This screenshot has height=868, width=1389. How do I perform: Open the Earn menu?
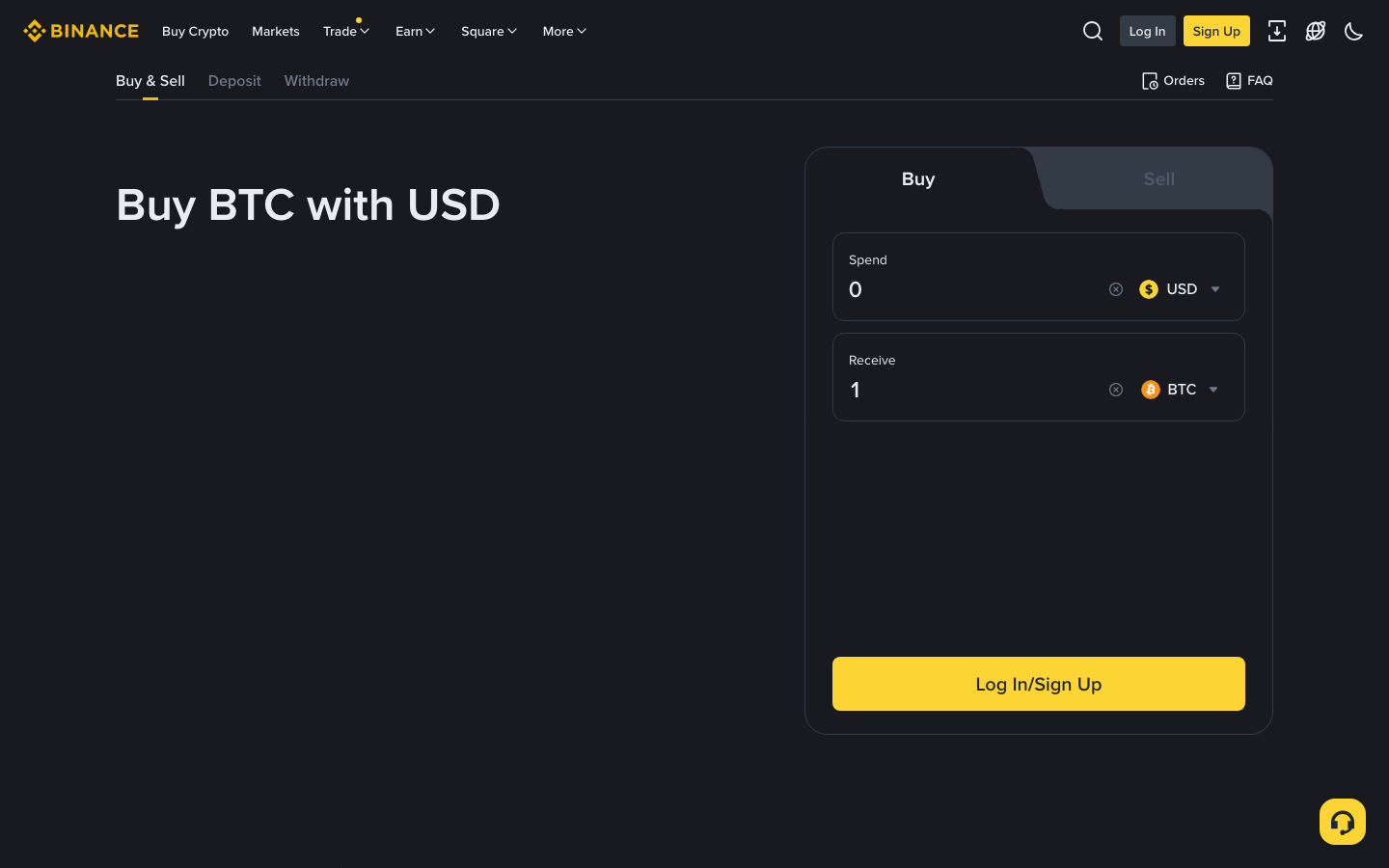(414, 31)
